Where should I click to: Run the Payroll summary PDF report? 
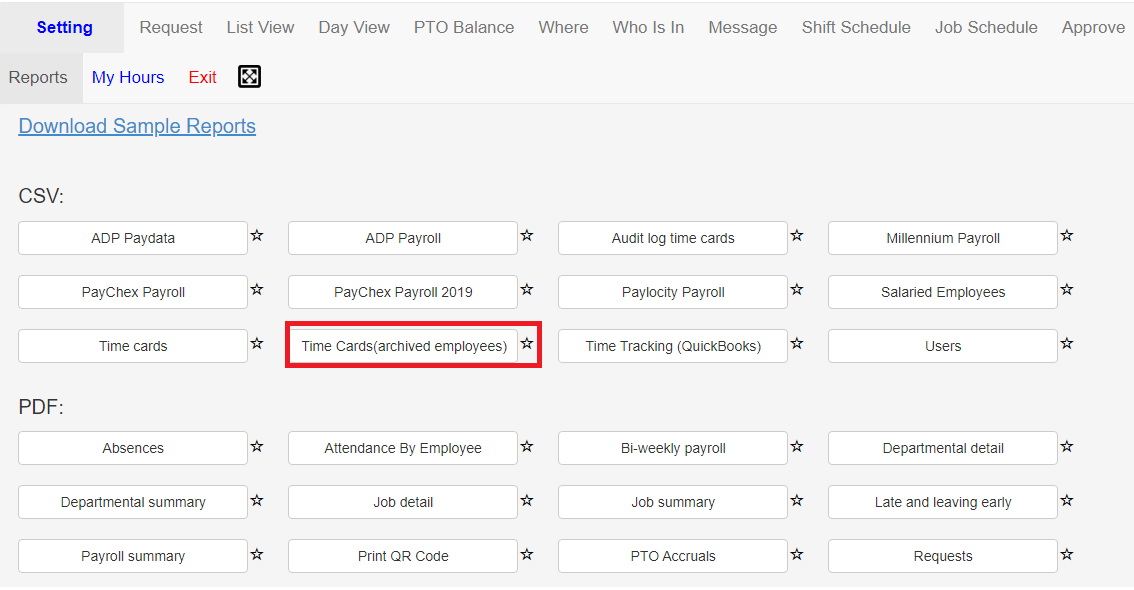point(133,556)
